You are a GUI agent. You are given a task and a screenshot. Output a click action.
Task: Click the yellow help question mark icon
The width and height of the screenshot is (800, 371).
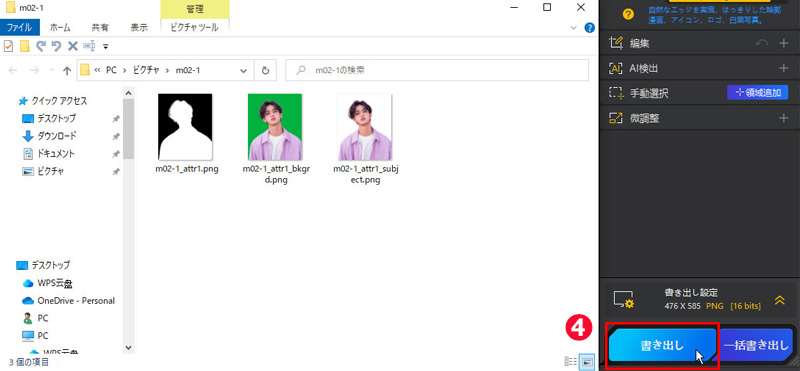(629, 14)
